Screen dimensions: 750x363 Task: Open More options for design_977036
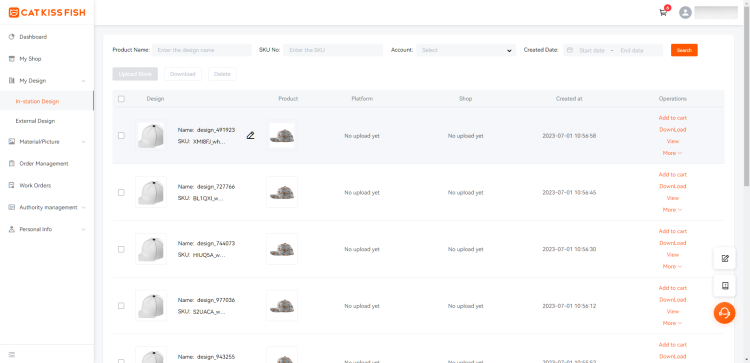click(x=672, y=323)
